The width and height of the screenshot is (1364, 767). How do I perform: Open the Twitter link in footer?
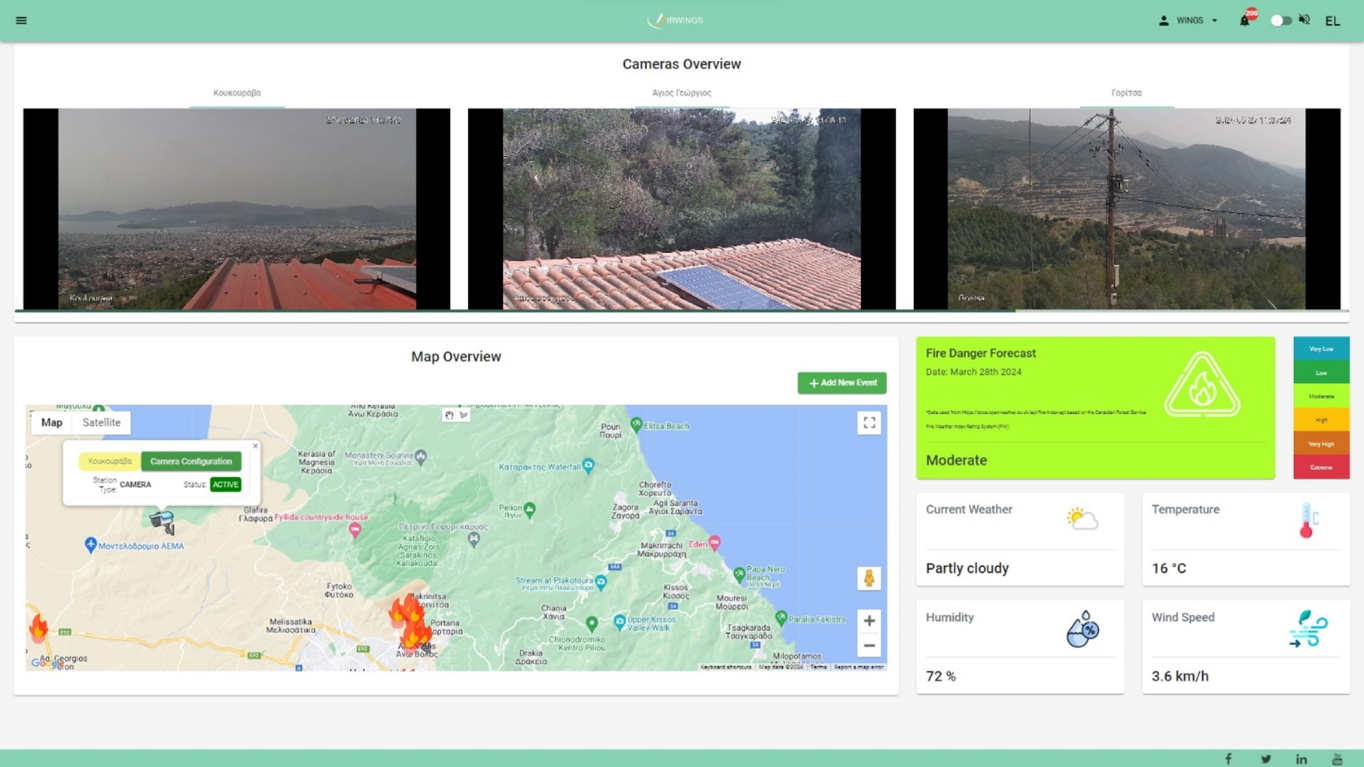click(1266, 759)
